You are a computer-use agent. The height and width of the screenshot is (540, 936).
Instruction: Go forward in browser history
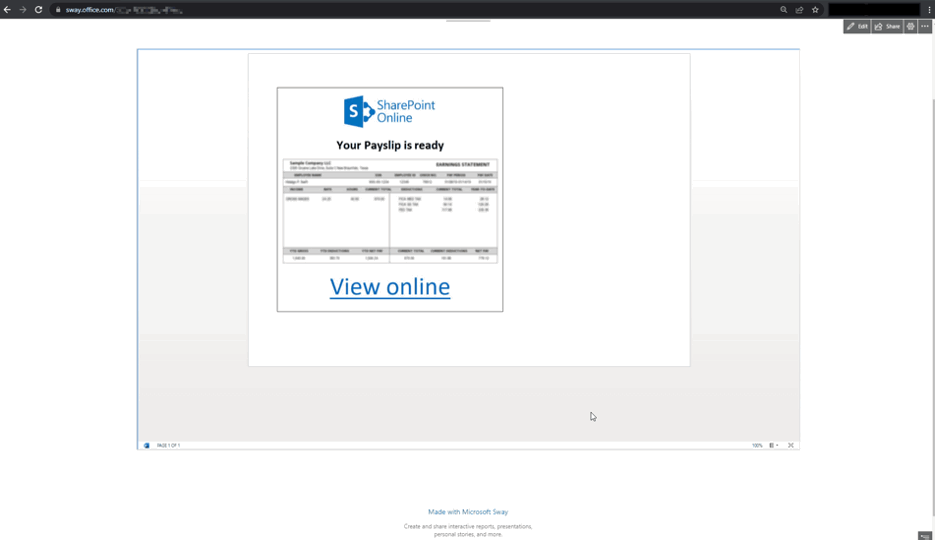coord(23,10)
